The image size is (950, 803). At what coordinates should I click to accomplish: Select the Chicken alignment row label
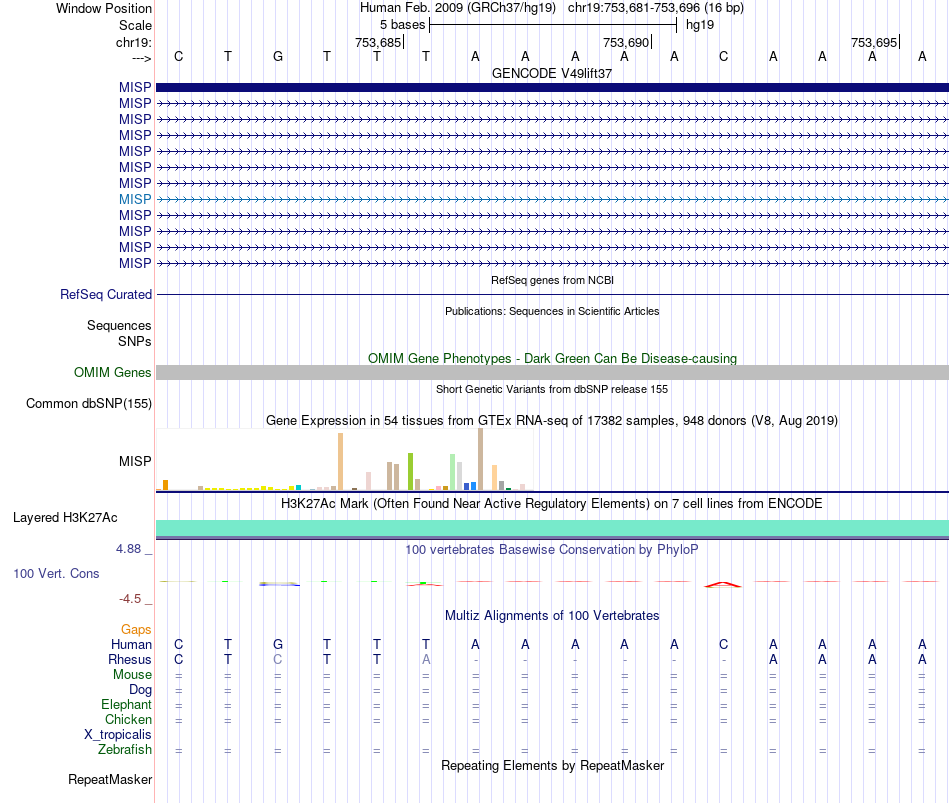coord(128,719)
